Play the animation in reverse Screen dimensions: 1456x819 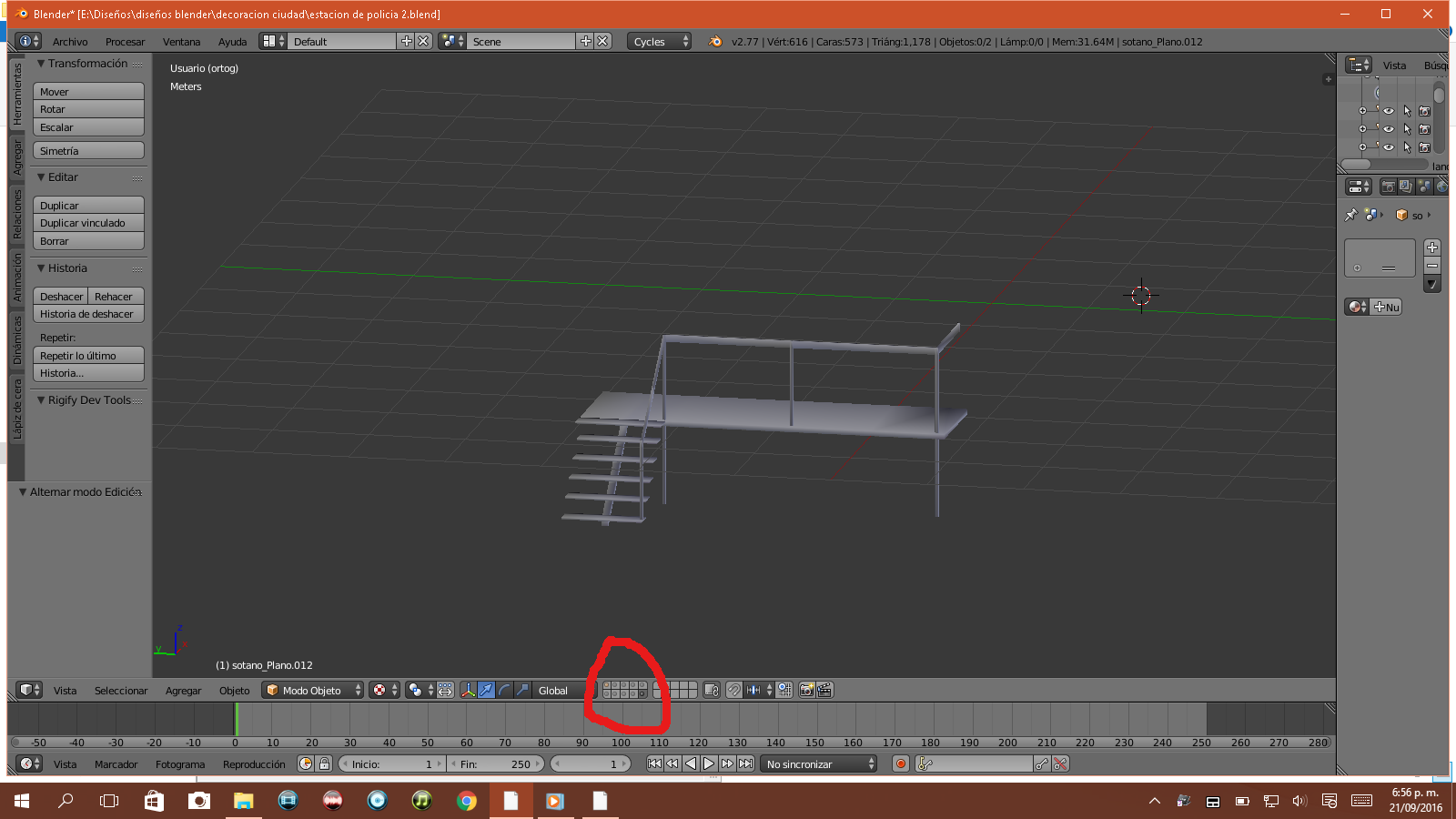click(691, 763)
